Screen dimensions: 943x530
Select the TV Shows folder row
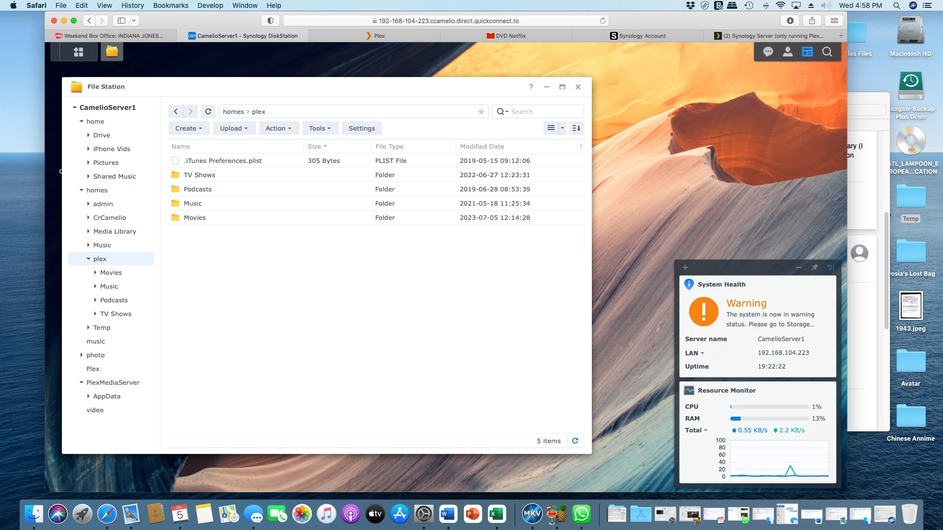tap(376, 175)
